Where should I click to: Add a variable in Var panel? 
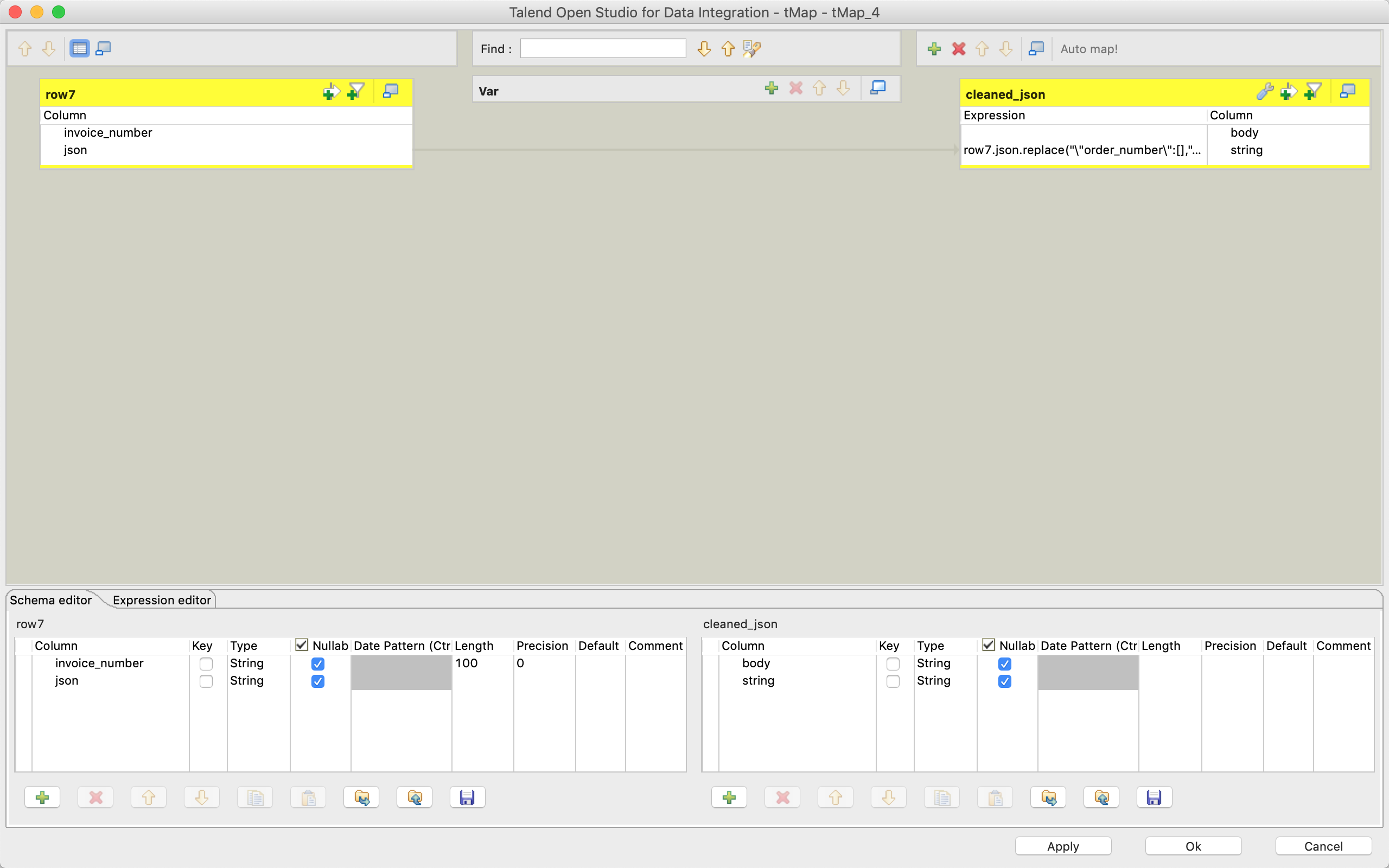pyautogui.click(x=772, y=88)
